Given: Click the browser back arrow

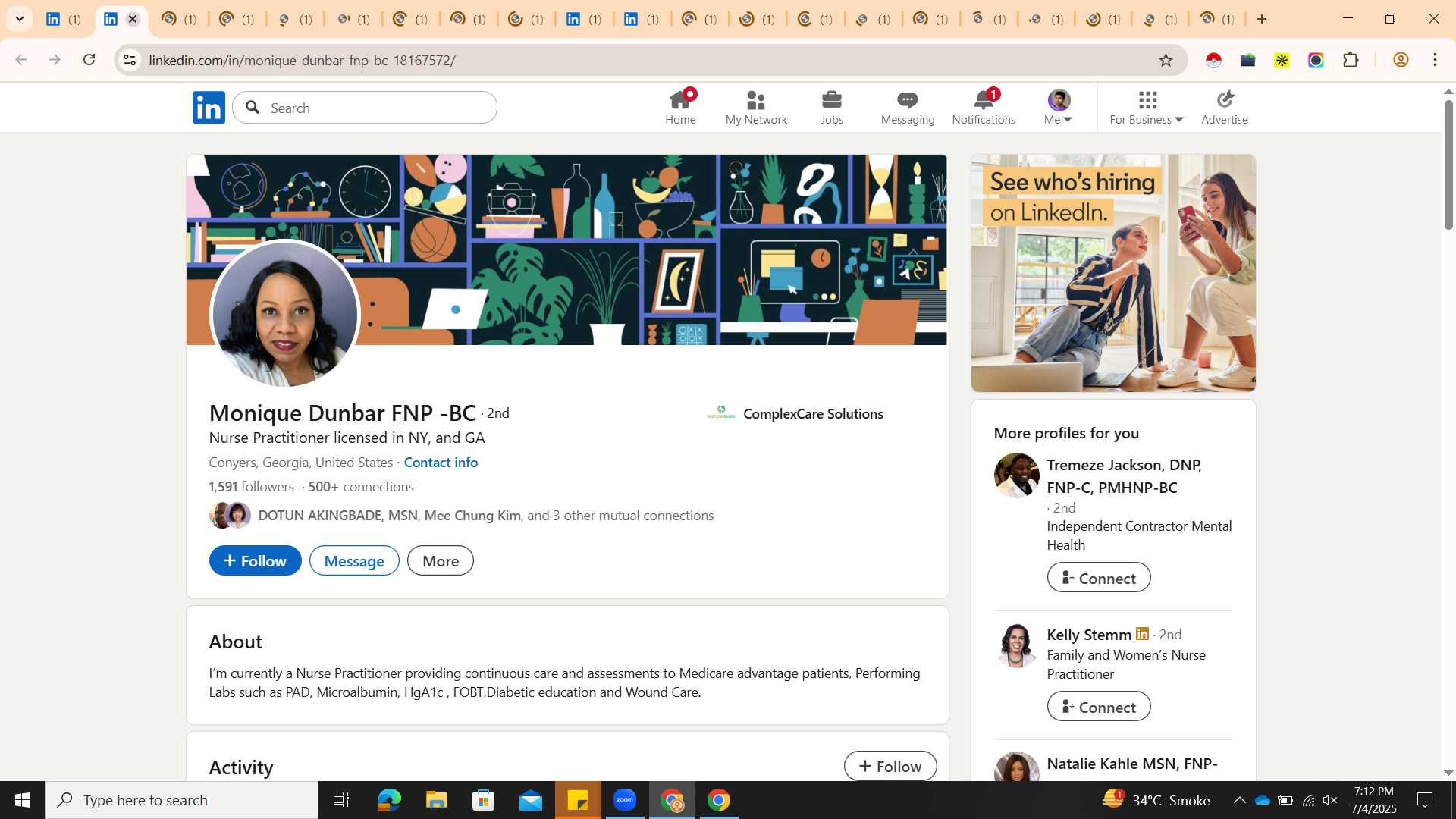Looking at the screenshot, I should (x=21, y=60).
